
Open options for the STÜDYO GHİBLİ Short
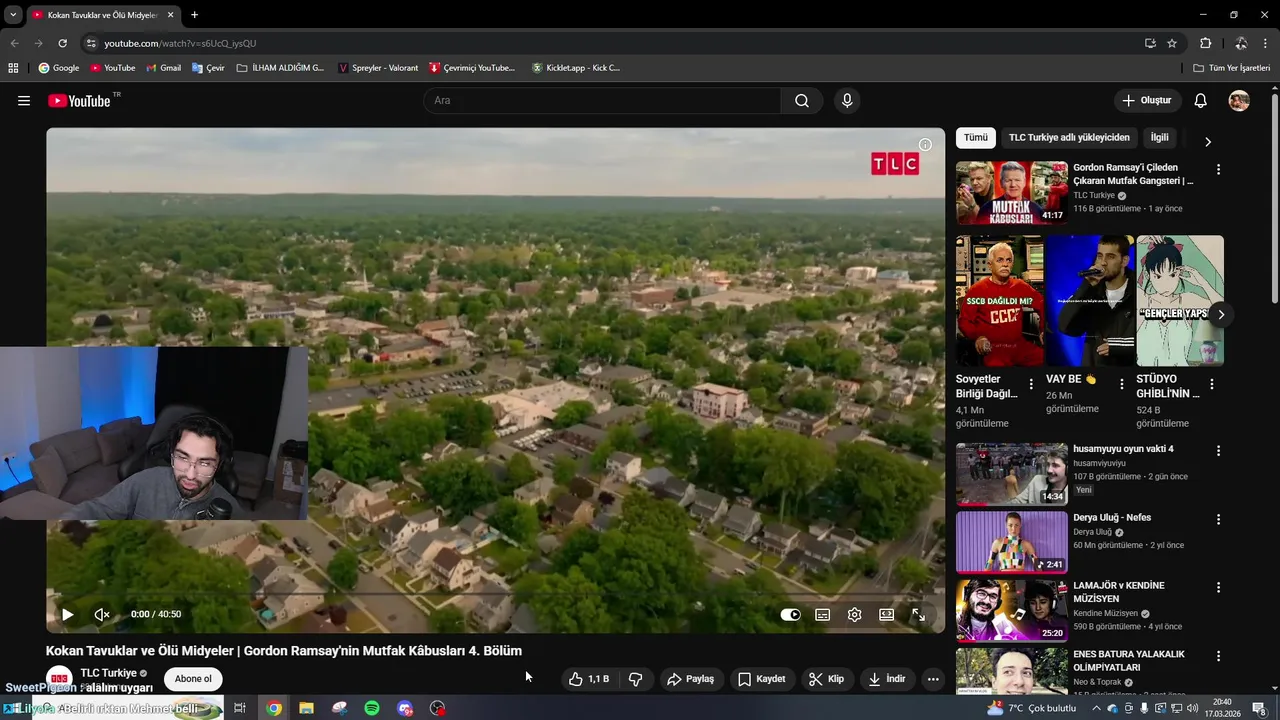tap(1212, 384)
